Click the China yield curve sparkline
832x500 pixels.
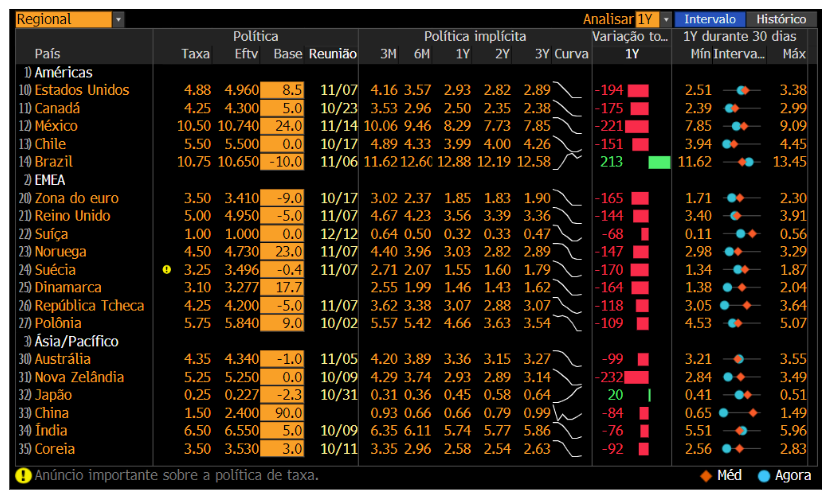[x=567, y=413]
